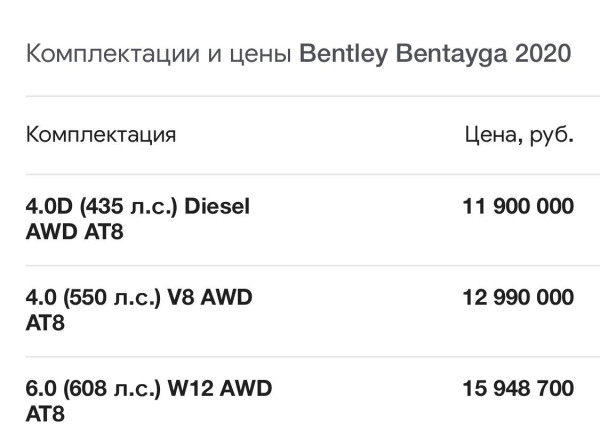Click '(608 л.с.)' horsepower text

(x=112, y=389)
